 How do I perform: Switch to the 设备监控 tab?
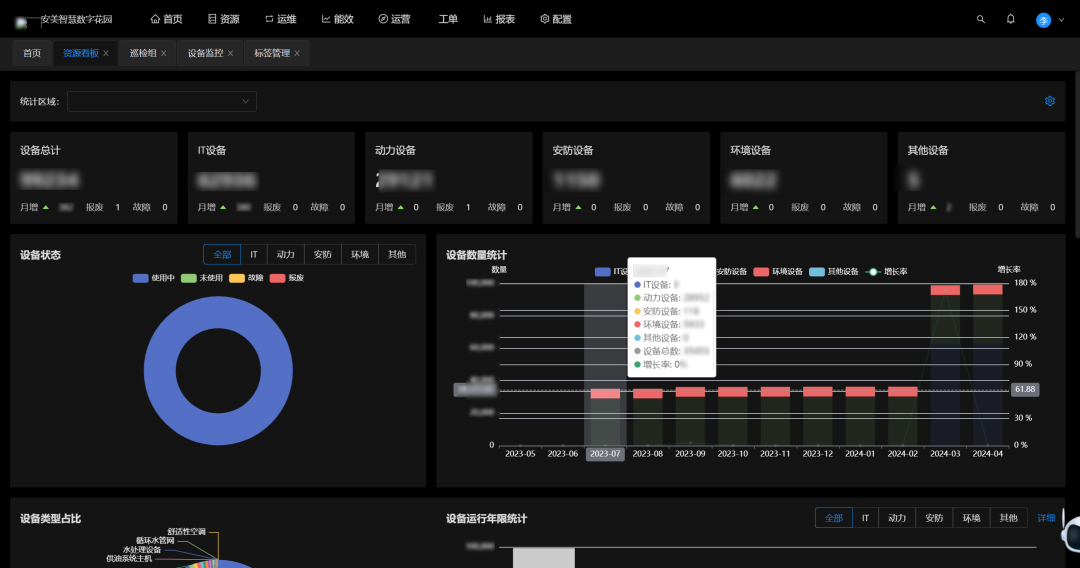205,53
